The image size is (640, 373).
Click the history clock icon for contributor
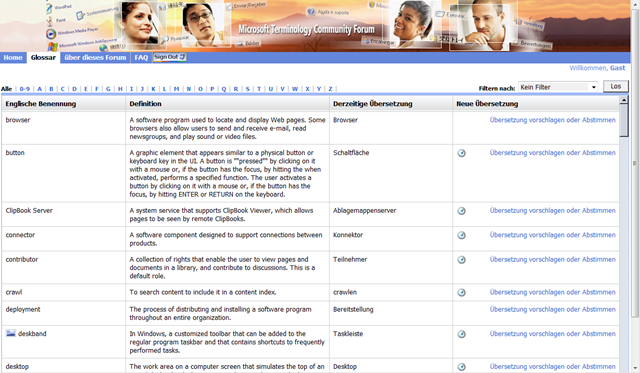(x=461, y=260)
